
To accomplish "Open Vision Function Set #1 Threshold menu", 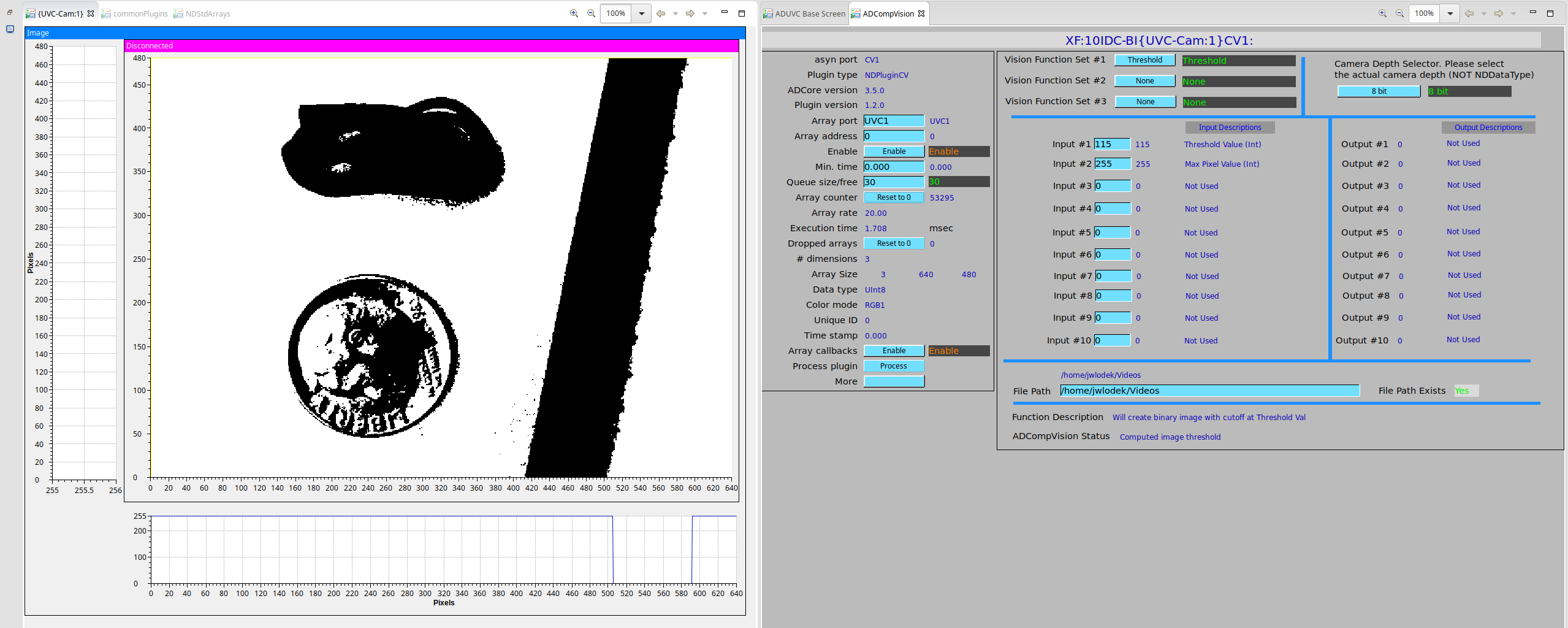I will point(1144,60).
